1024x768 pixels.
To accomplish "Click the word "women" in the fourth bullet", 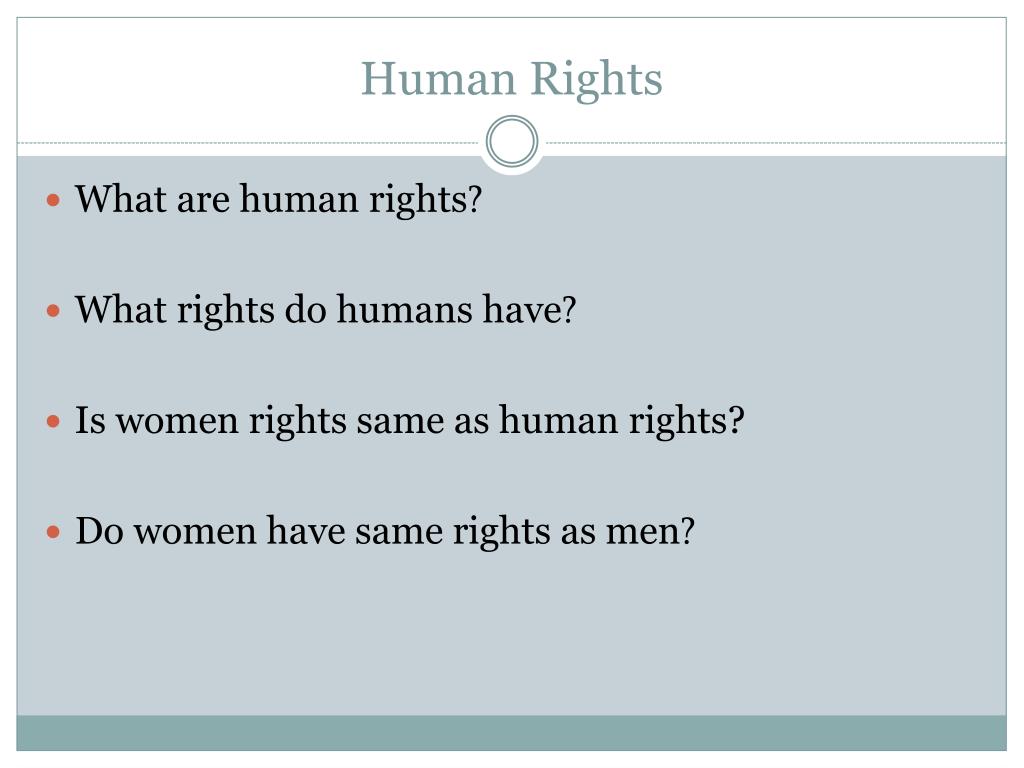I will pyautogui.click(x=195, y=532).
